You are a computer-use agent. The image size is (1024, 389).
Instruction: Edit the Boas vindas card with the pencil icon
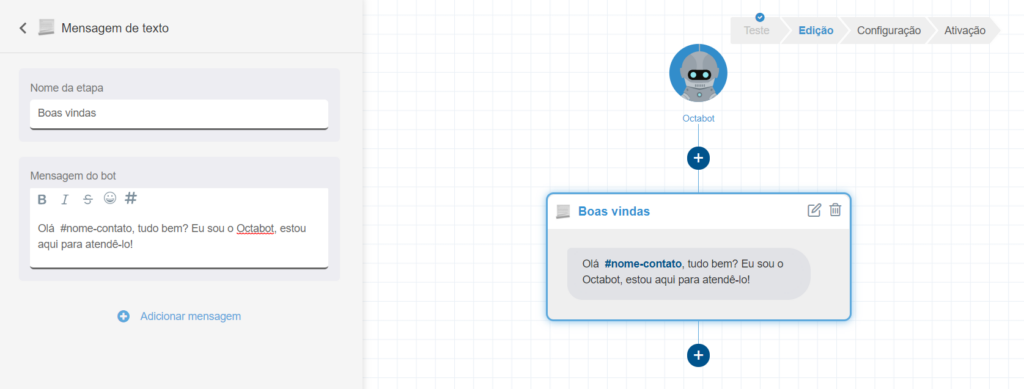pos(814,210)
